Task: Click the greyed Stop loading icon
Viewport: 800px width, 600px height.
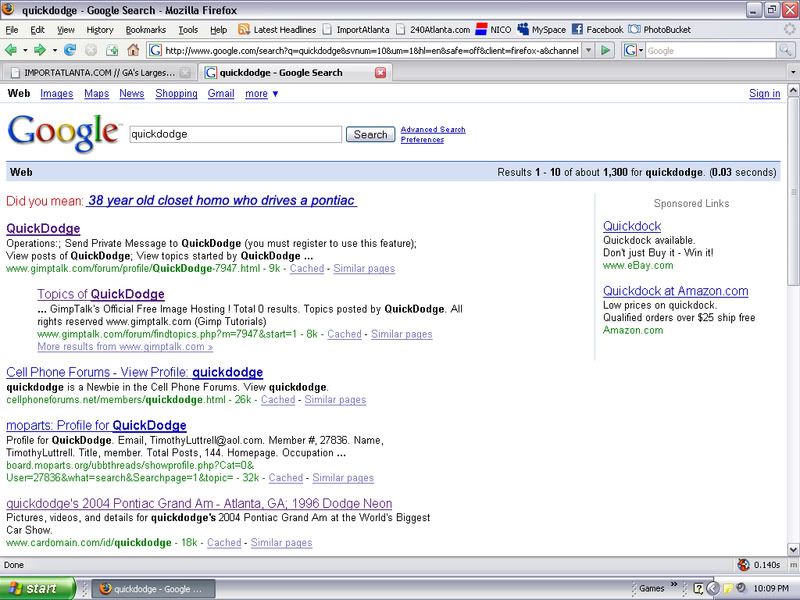Action: point(91,50)
